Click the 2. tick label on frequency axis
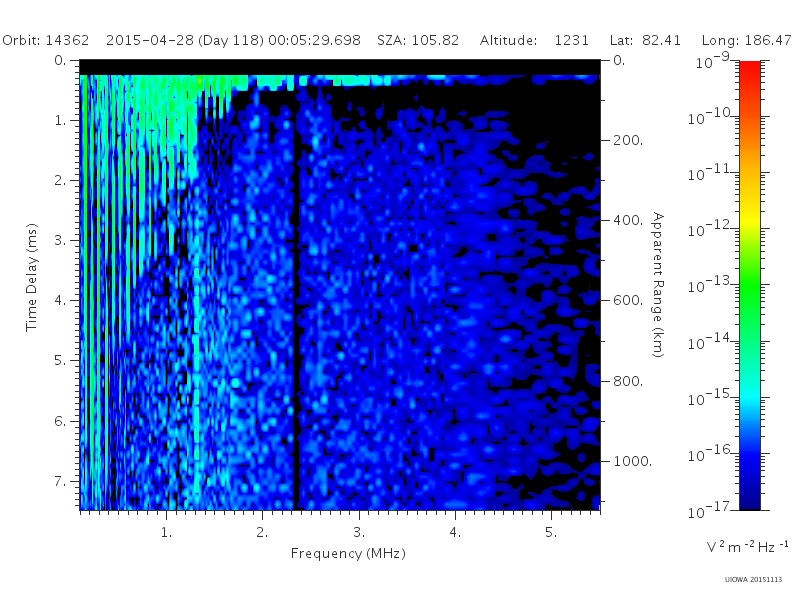Screen dimensions: 800x600 click(x=262, y=533)
